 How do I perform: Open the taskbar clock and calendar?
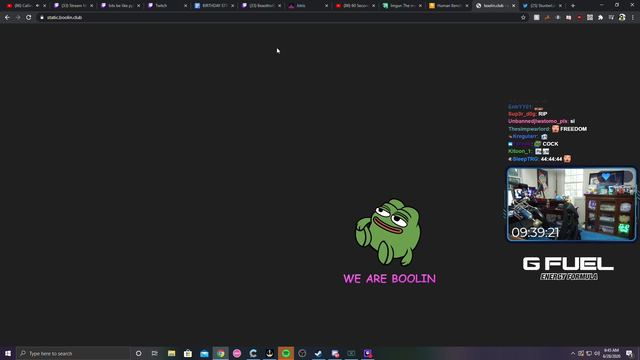pos(611,353)
